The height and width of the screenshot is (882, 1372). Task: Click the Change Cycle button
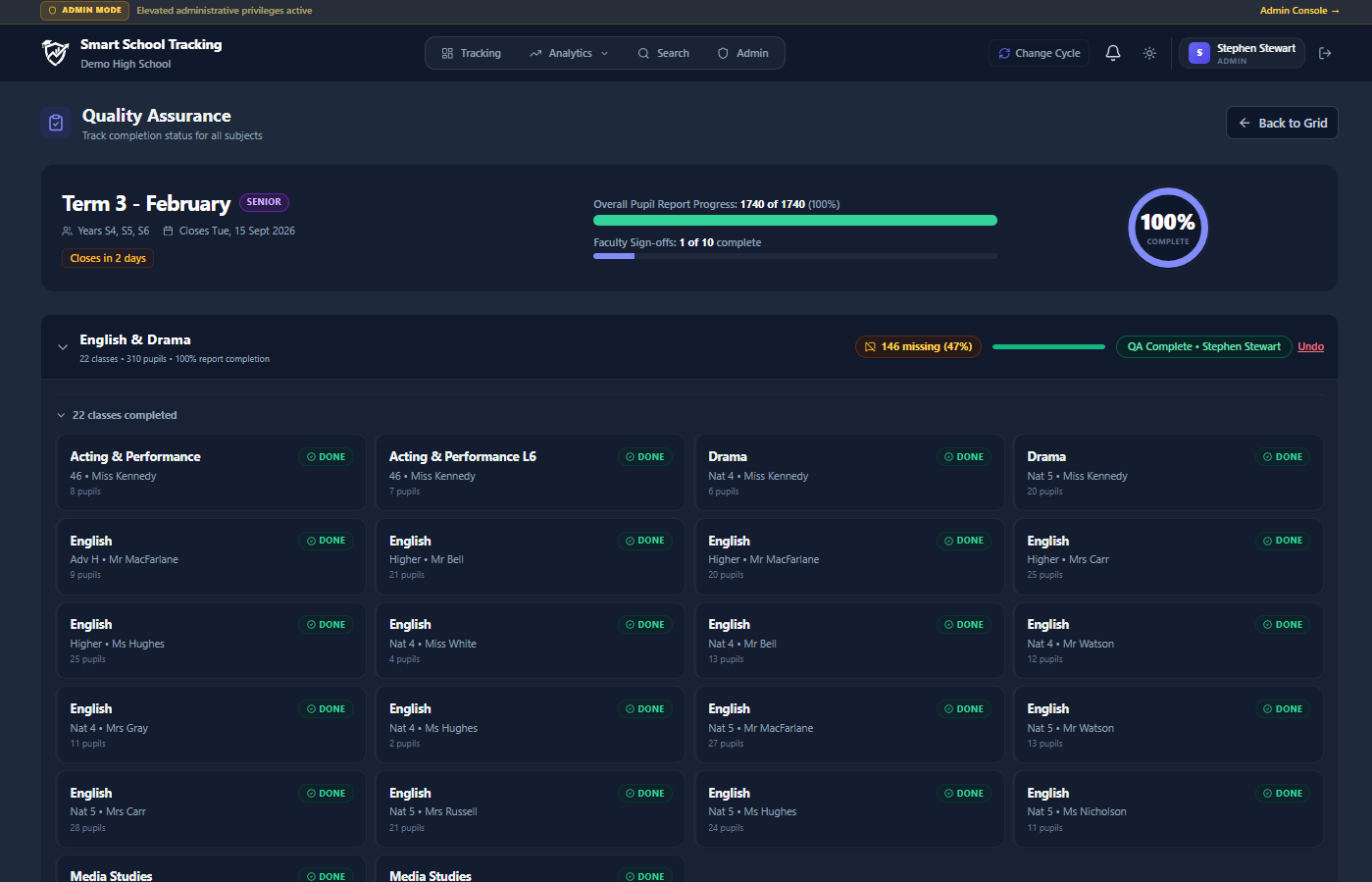tap(1039, 53)
